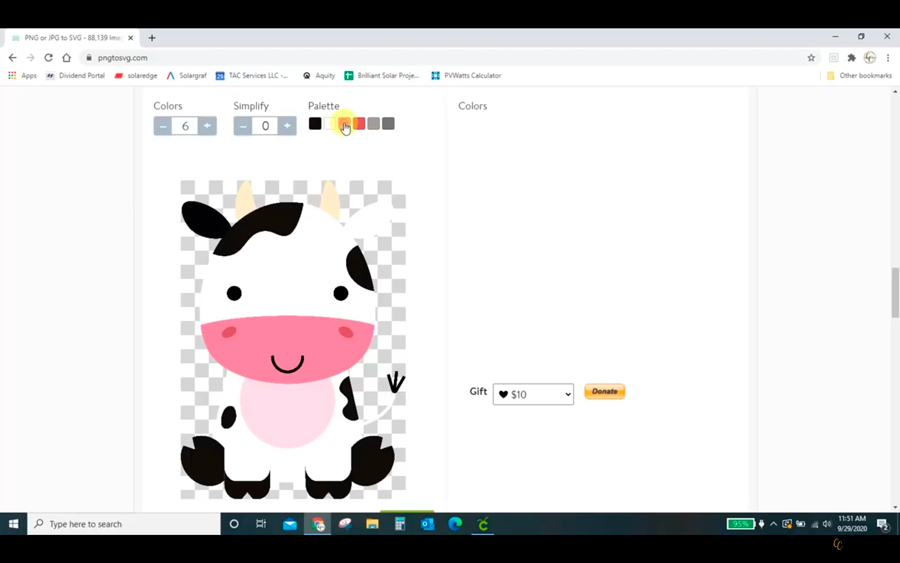Switch to Chrome on the taskbar

click(x=317, y=524)
